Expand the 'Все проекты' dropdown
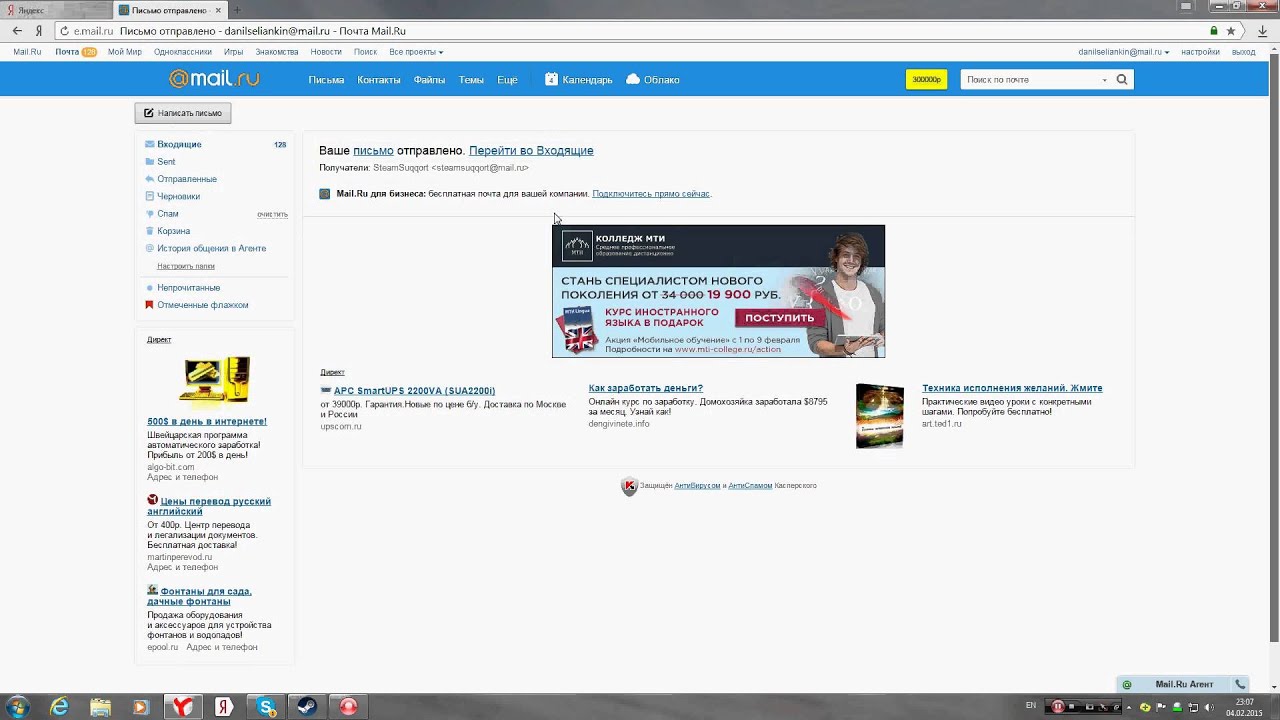 coord(416,51)
